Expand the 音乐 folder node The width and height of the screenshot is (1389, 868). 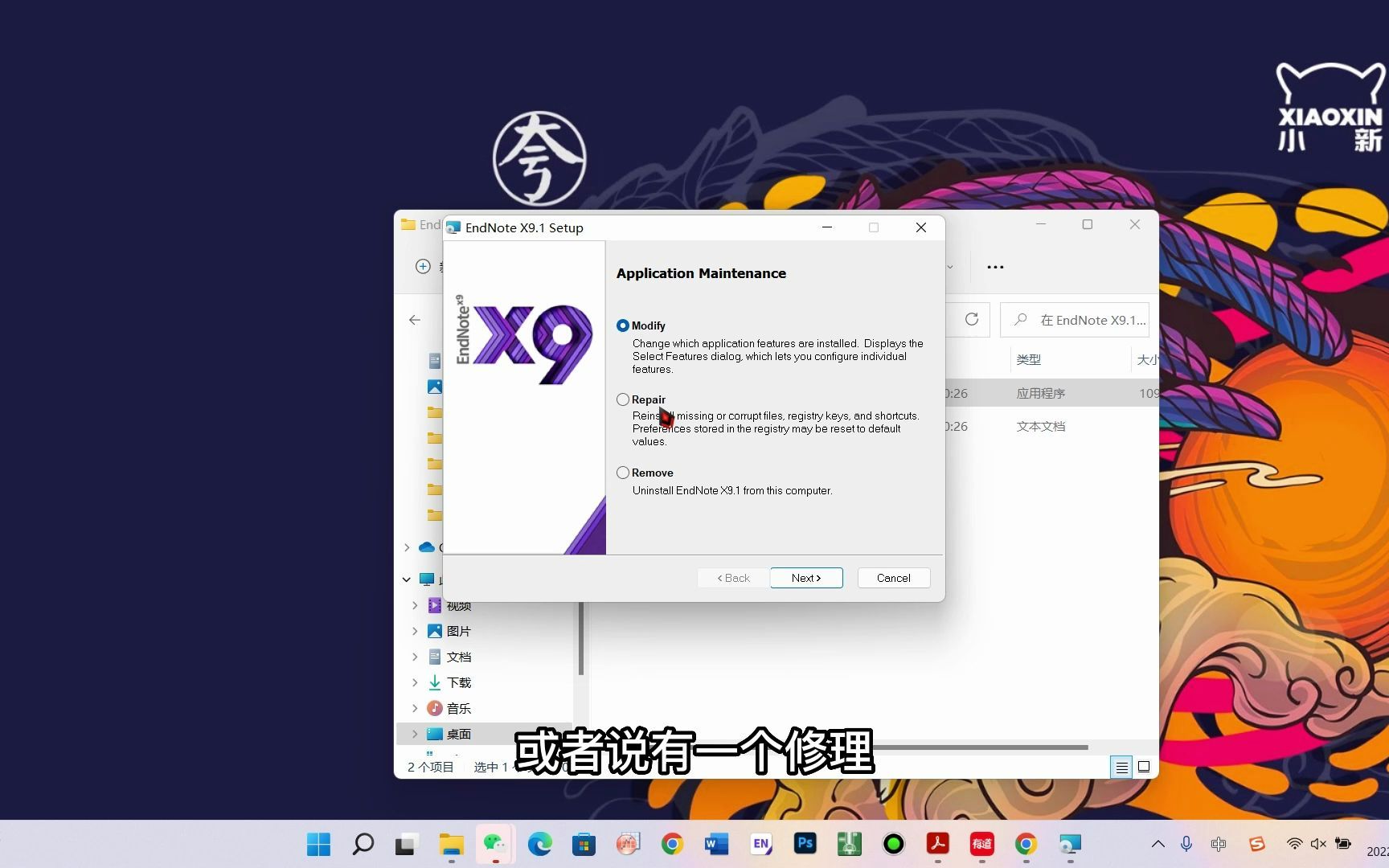tap(415, 708)
